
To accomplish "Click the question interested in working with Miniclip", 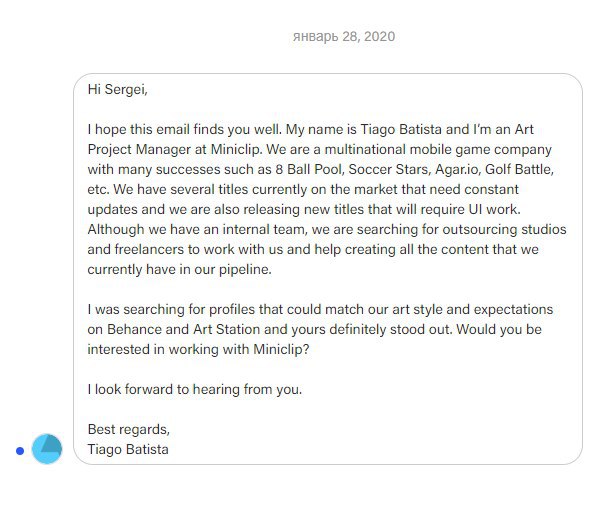I will pos(198,349).
